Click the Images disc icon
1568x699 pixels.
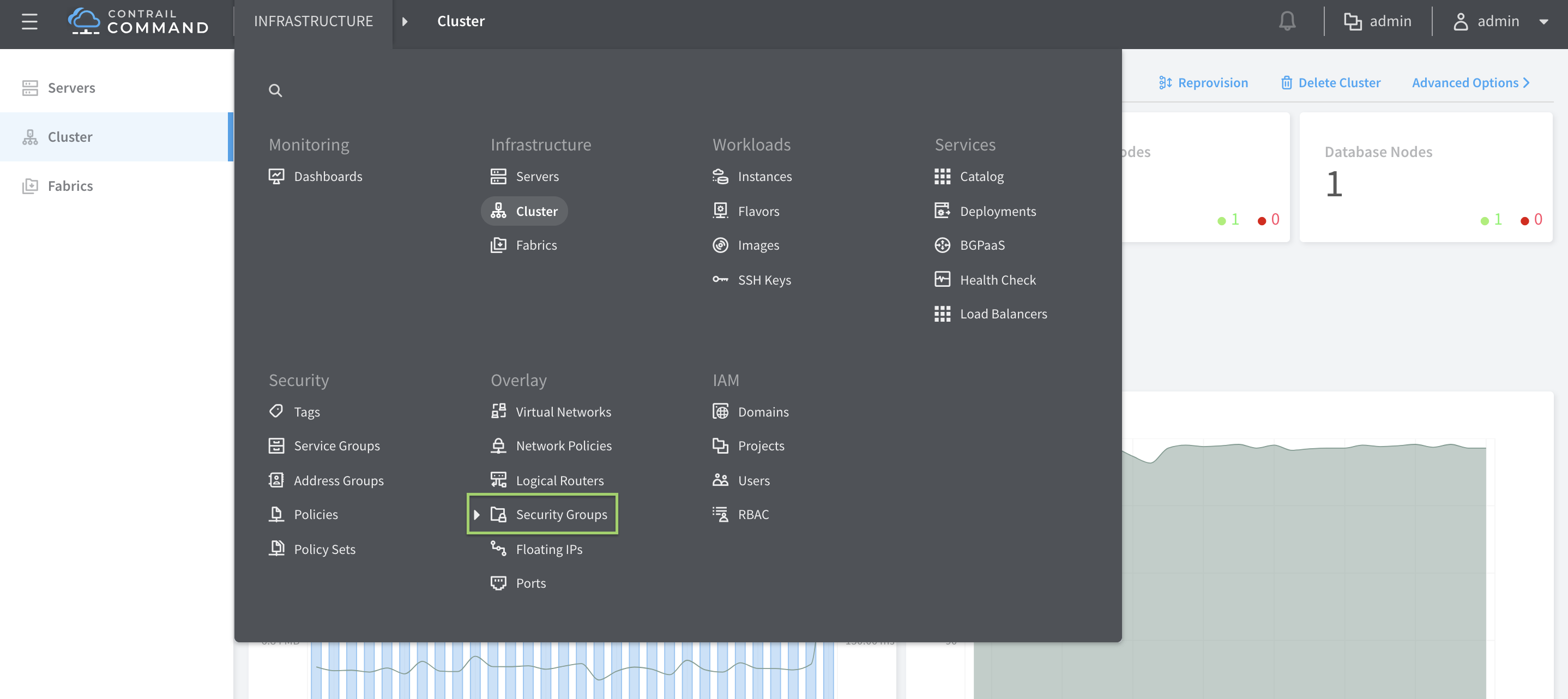(720, 245)
